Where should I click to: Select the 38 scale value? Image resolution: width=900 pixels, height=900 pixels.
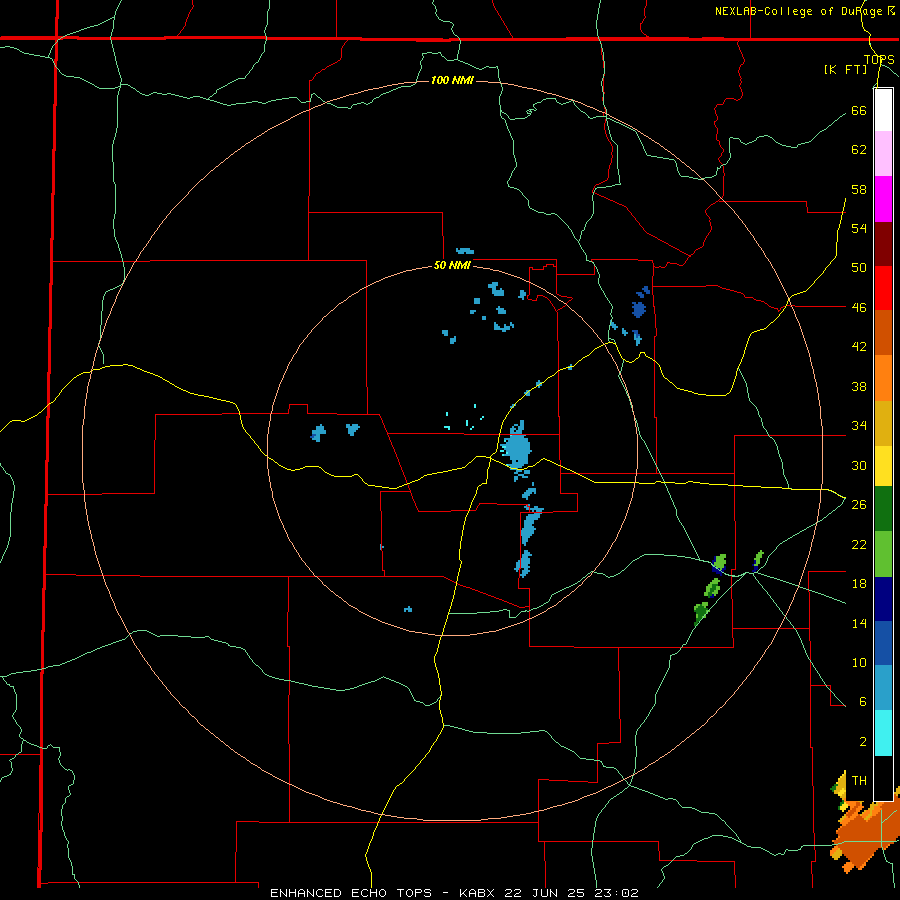pyautogui.click(x=859, y=386)
